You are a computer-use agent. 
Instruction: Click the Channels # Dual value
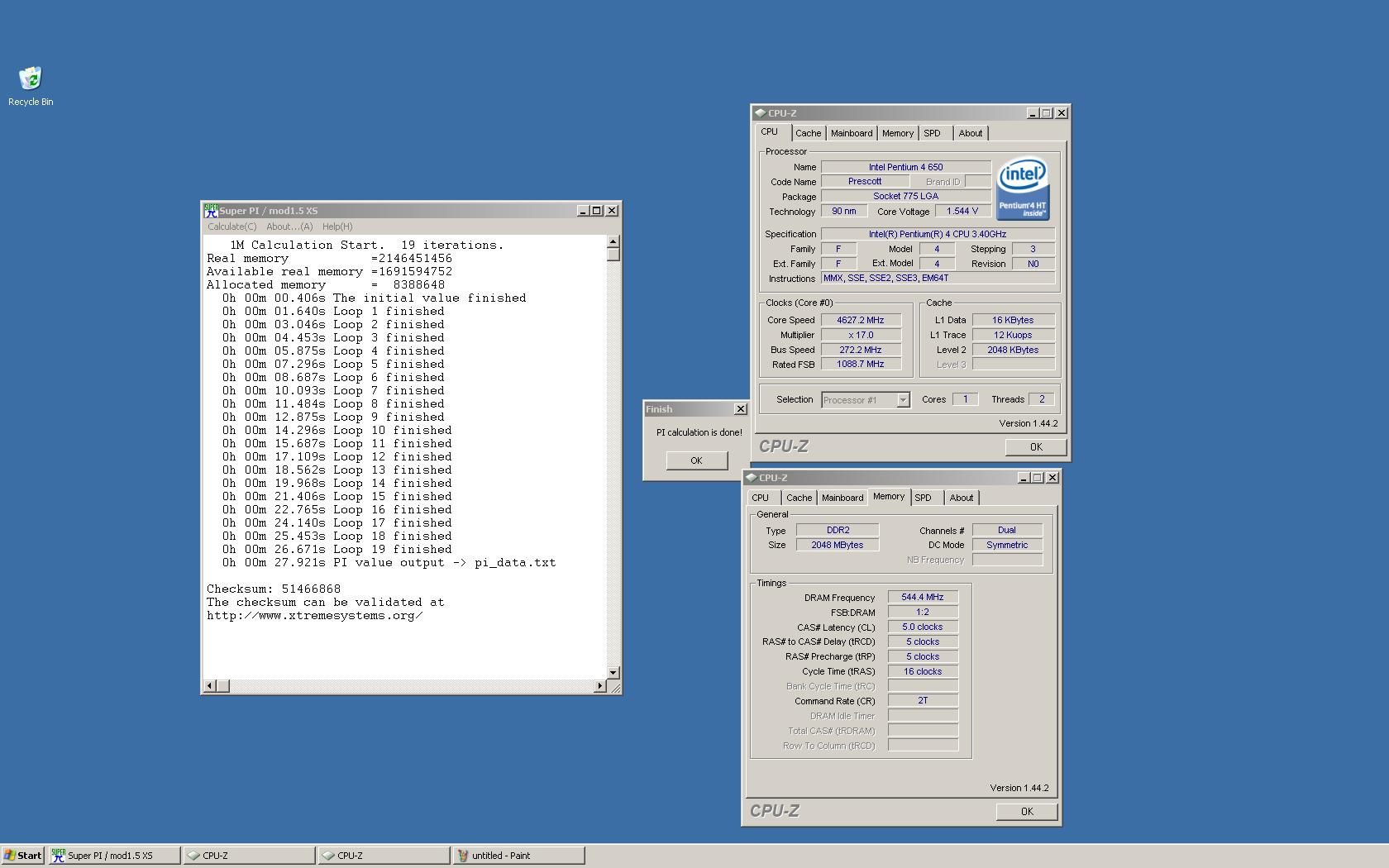(1007, 530)
